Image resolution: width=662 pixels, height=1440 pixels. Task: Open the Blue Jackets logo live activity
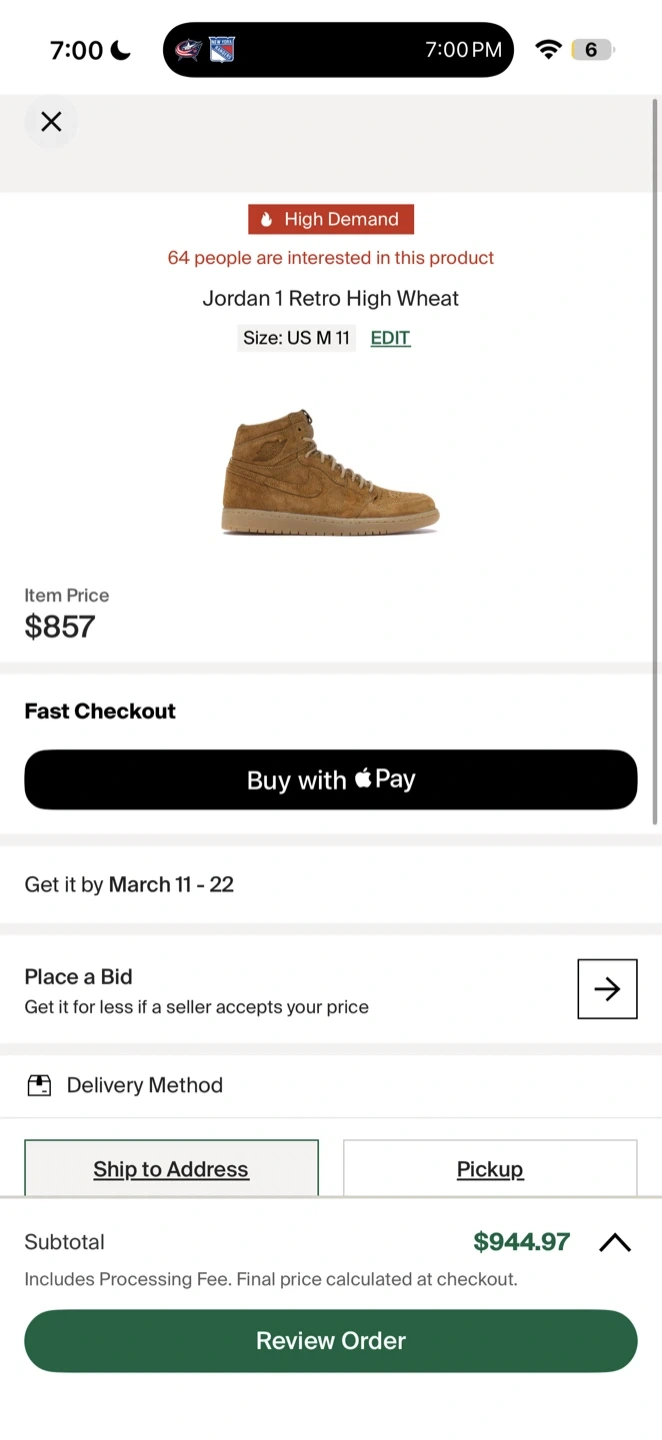(x=188, y=50)
